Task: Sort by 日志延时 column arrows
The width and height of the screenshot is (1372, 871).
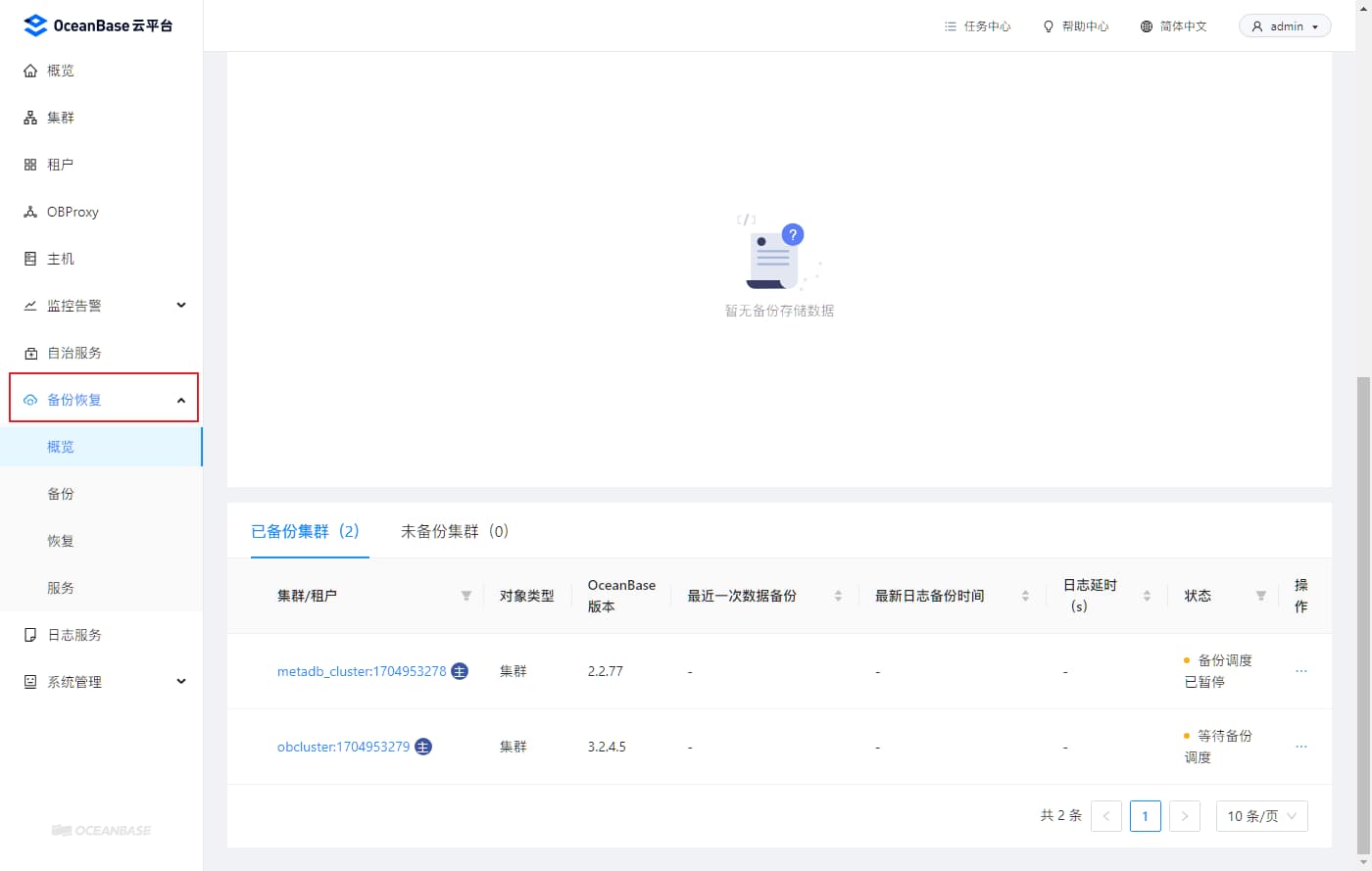Action: point(1147,596)
